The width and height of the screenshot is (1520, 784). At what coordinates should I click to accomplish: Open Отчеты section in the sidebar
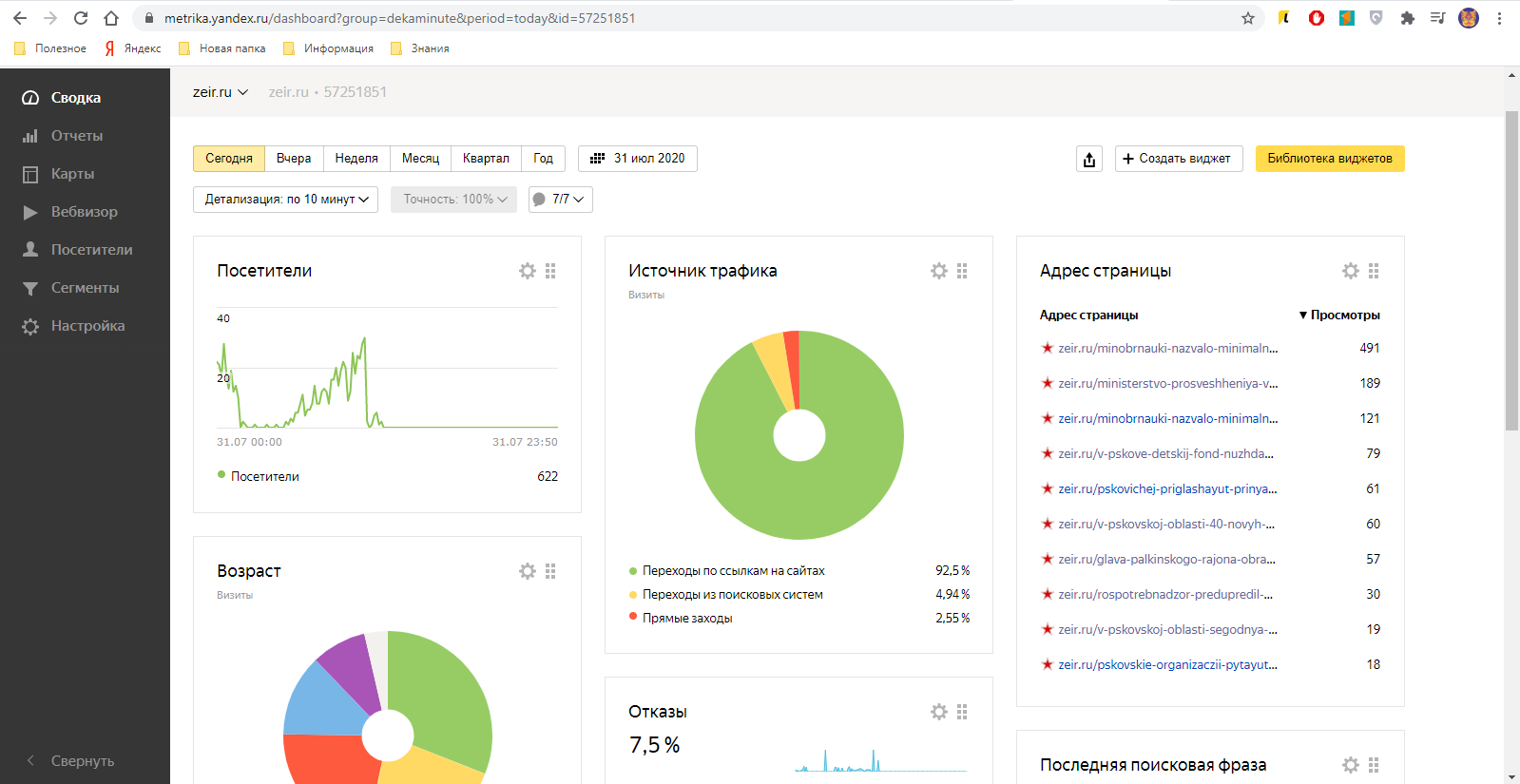click(x=76, y=136)
